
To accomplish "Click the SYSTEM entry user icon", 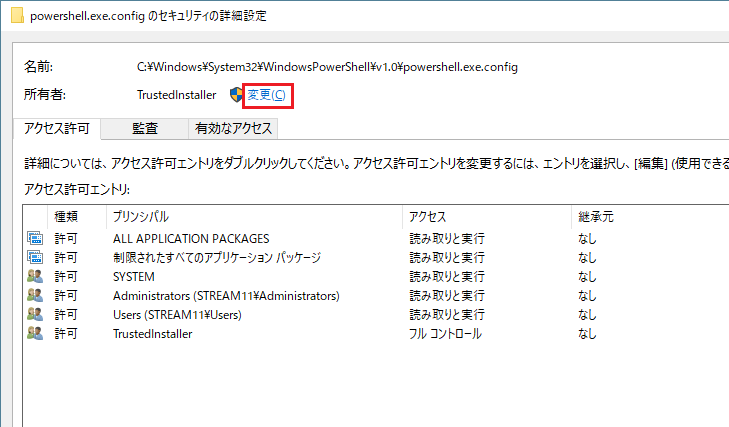I will [x=35, y=277].
